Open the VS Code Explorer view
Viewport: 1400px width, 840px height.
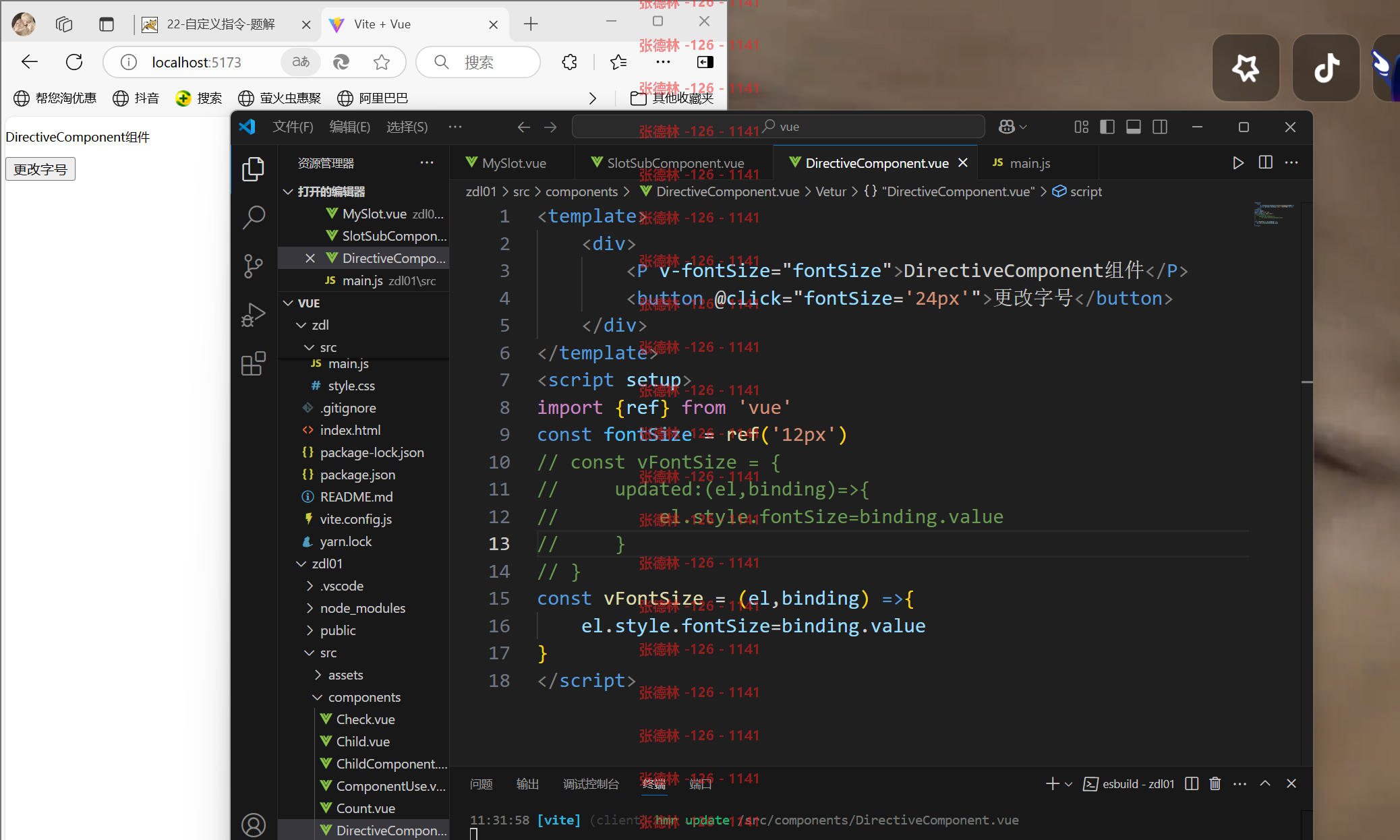[254, 169]
